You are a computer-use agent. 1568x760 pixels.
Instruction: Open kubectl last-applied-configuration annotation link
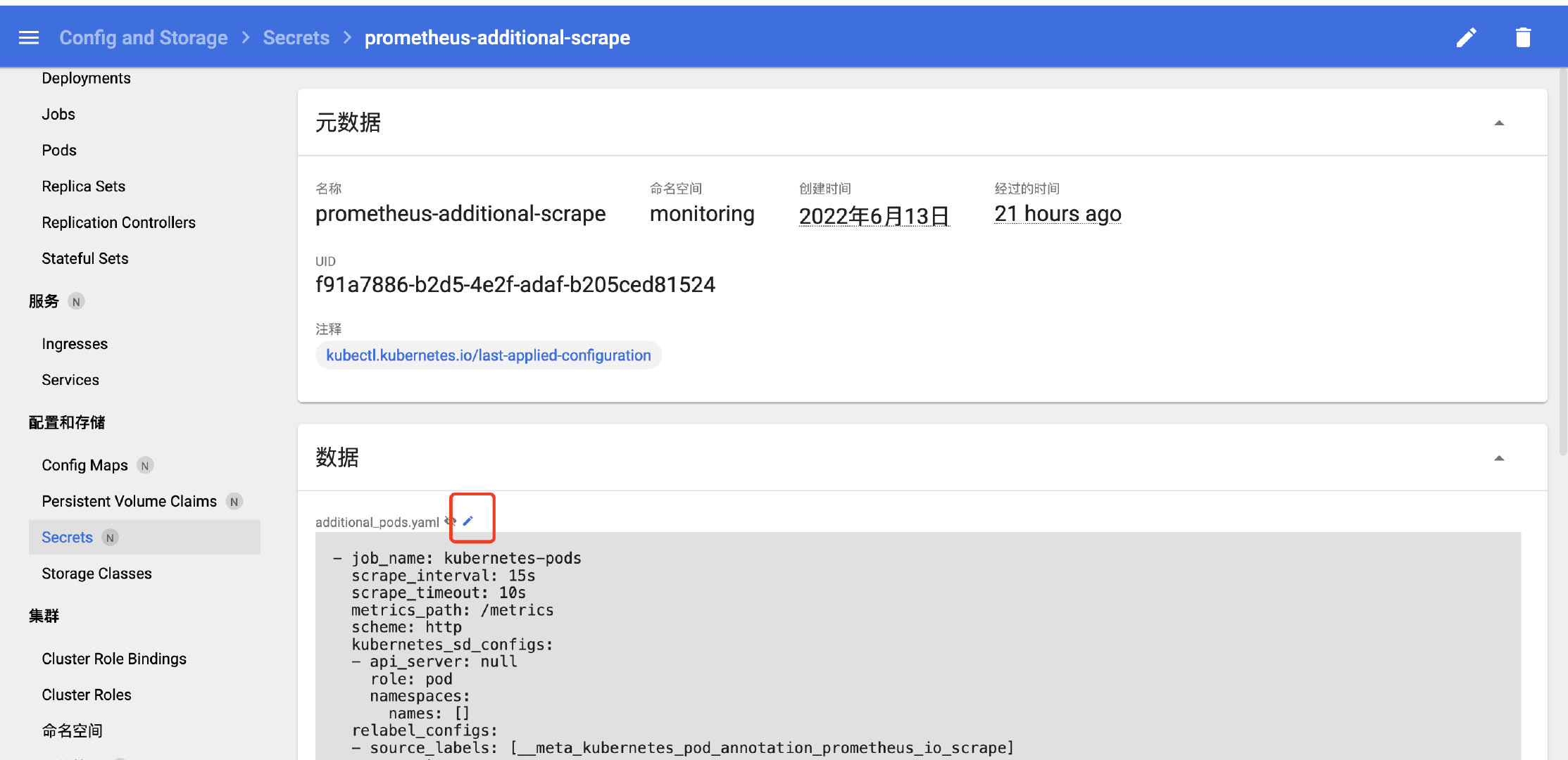(x=488, y=355)
